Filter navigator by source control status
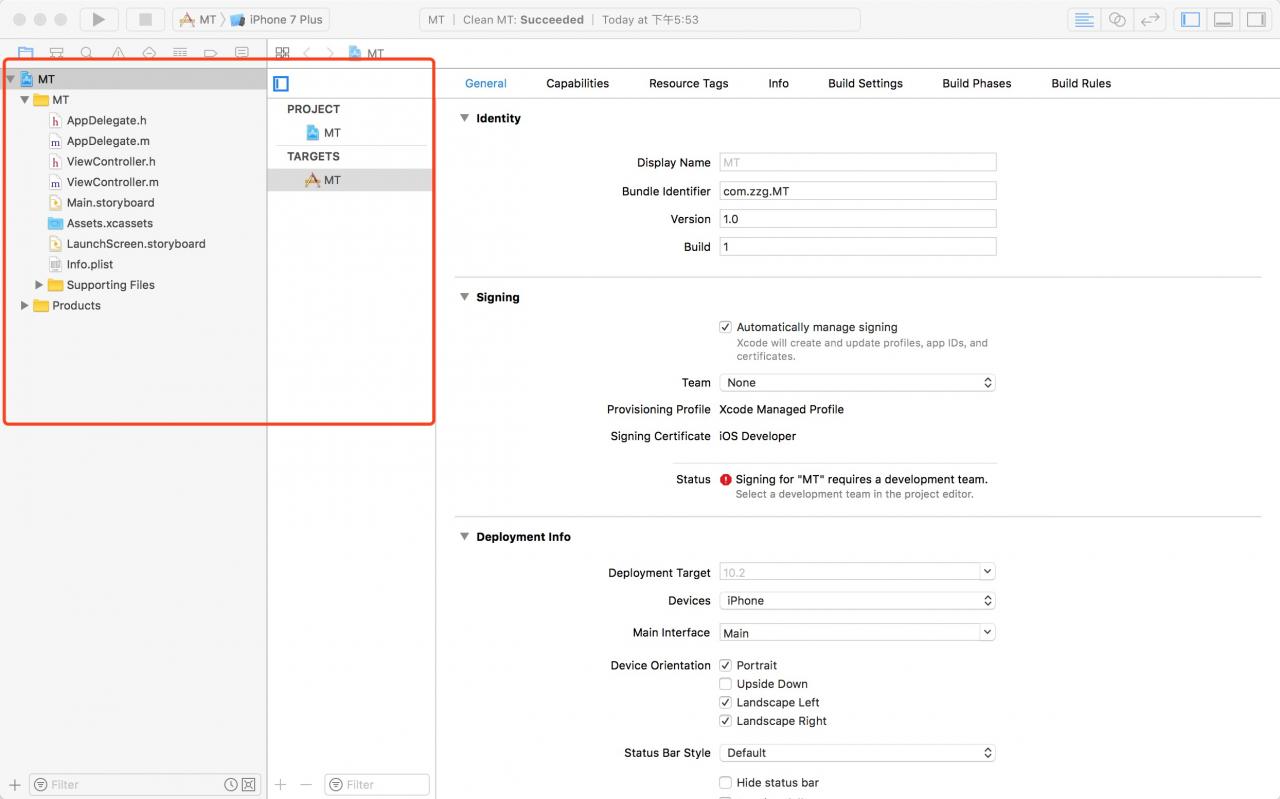The image size is (1280, 799). pyautogui.click(x=249, y=785)
